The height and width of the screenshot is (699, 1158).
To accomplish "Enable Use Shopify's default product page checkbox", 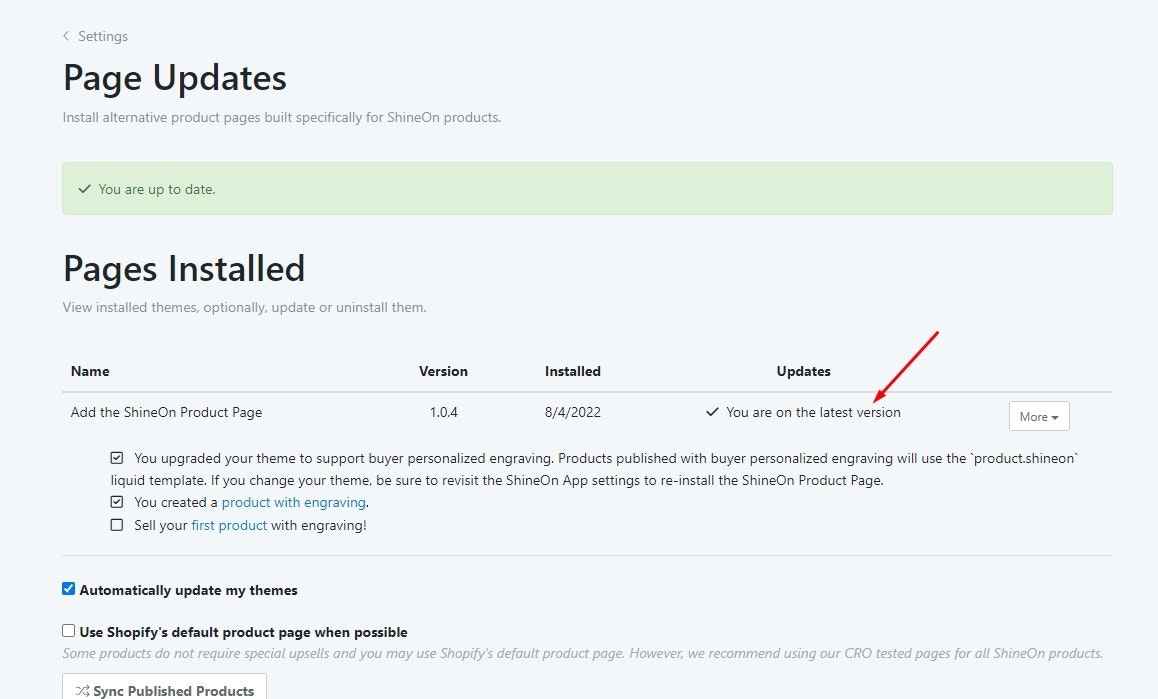I will click(69, 631).
